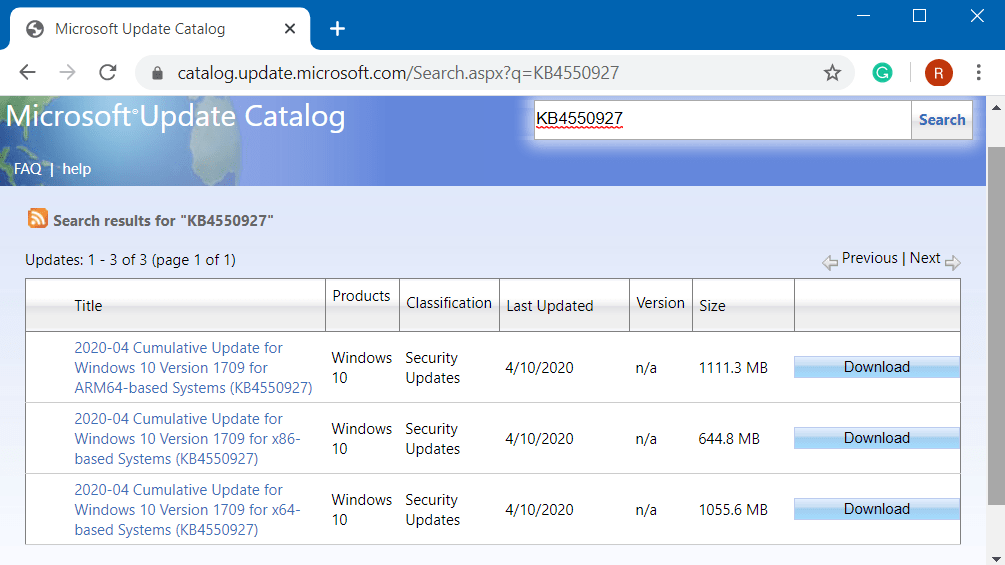The height and width of the screenshot is (565, 1005).
Task: Click the page vertical scrollbar thumb
Action: click(996, 325)
